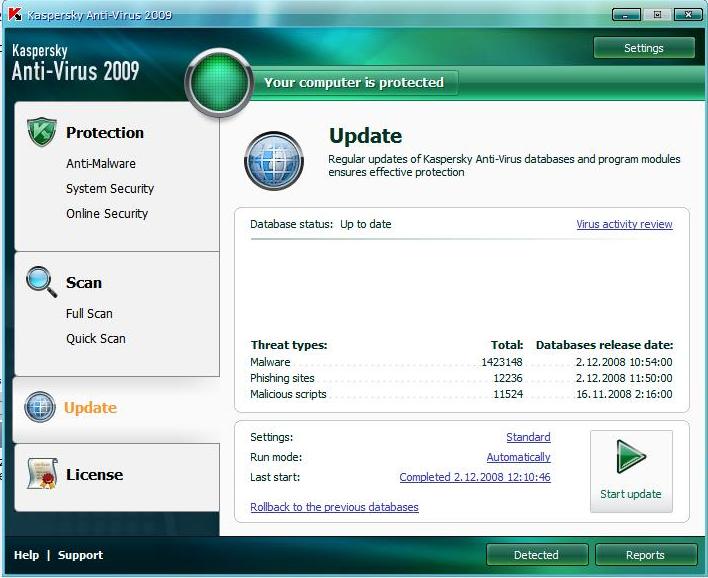Open the Scan section
Screen dimensions: 708x578
(x=84, y=283)
